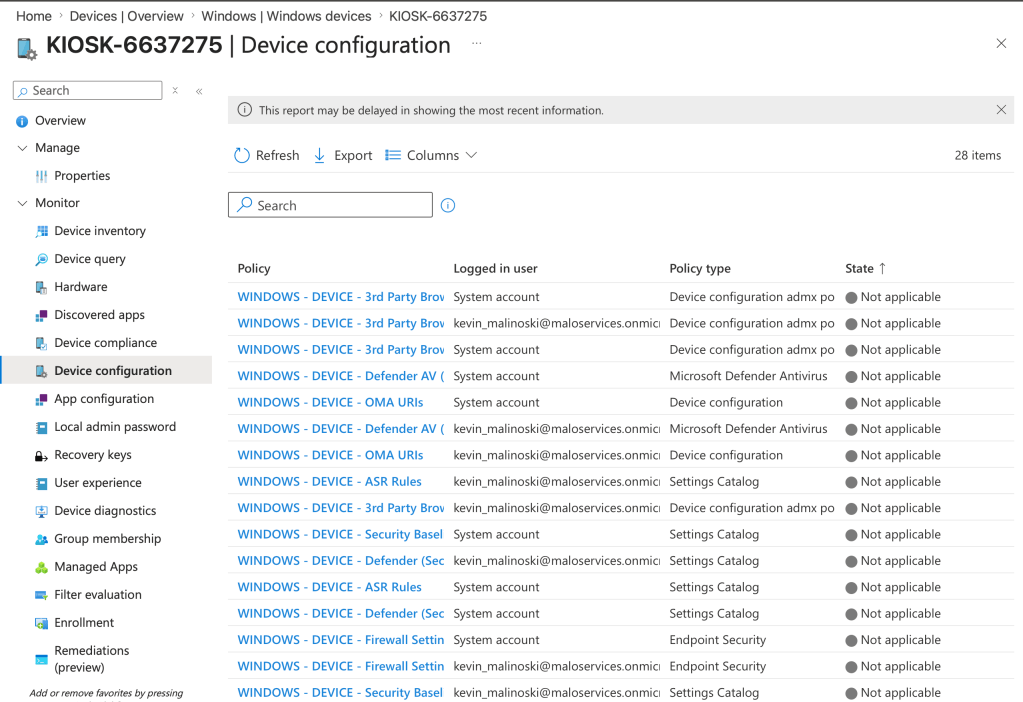Open Device diagnostics in the sidebar
The height and width of the screenshot is (702, 1023).
105,511
